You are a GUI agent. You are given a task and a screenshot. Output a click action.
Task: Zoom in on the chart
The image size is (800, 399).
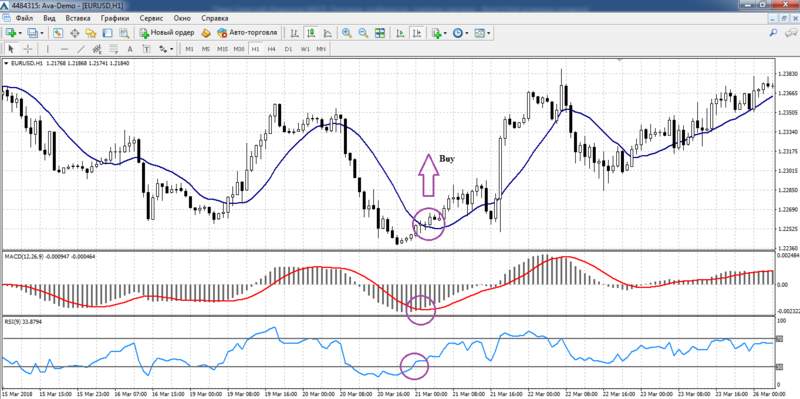347,33
